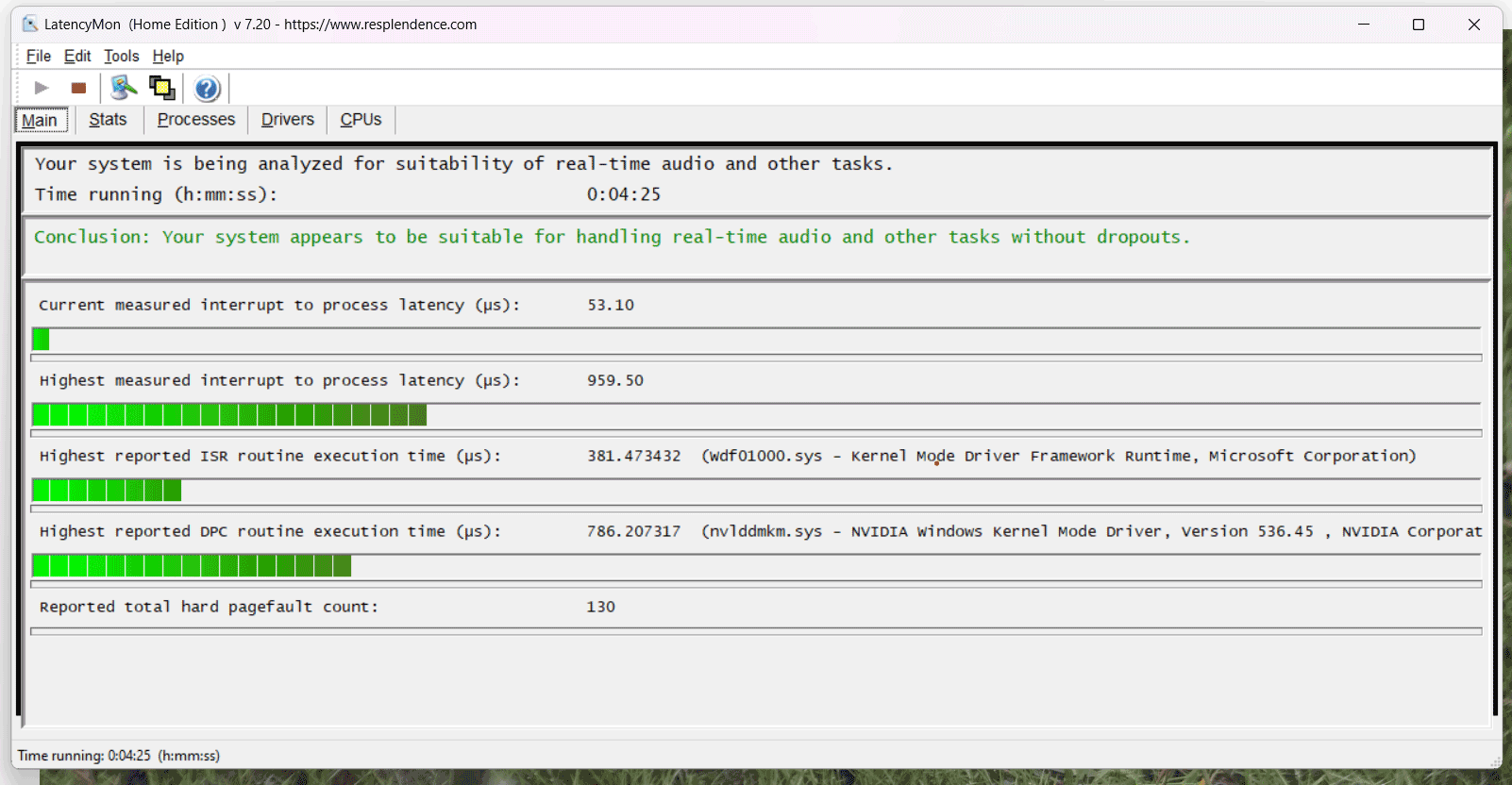Click the LatencyMon app icon in title bar
The width and height of the screenshot is (1512, 785).
[x=30, y=24]
